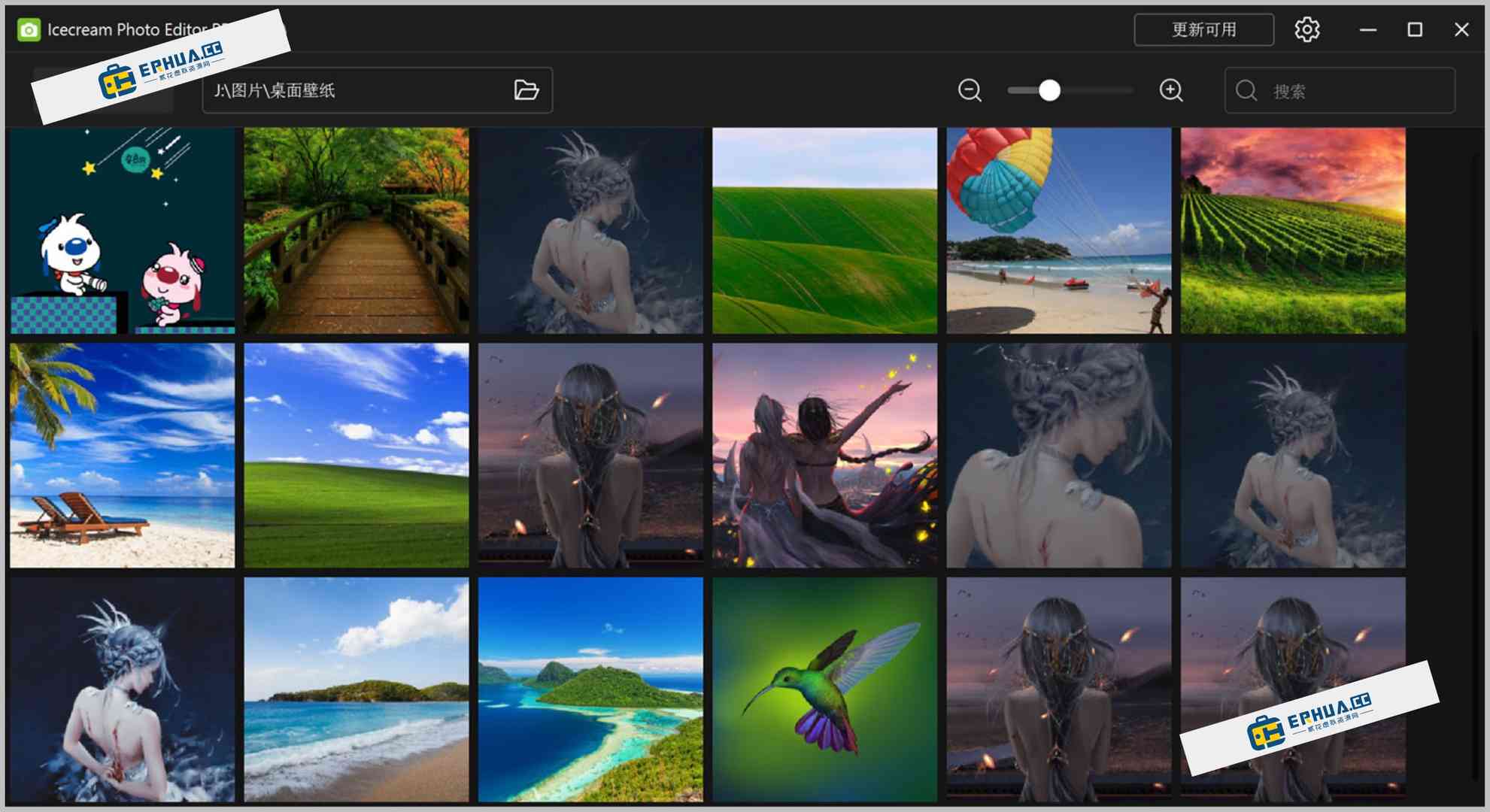Select the classic green hill blue sky wallpaper

355,455
